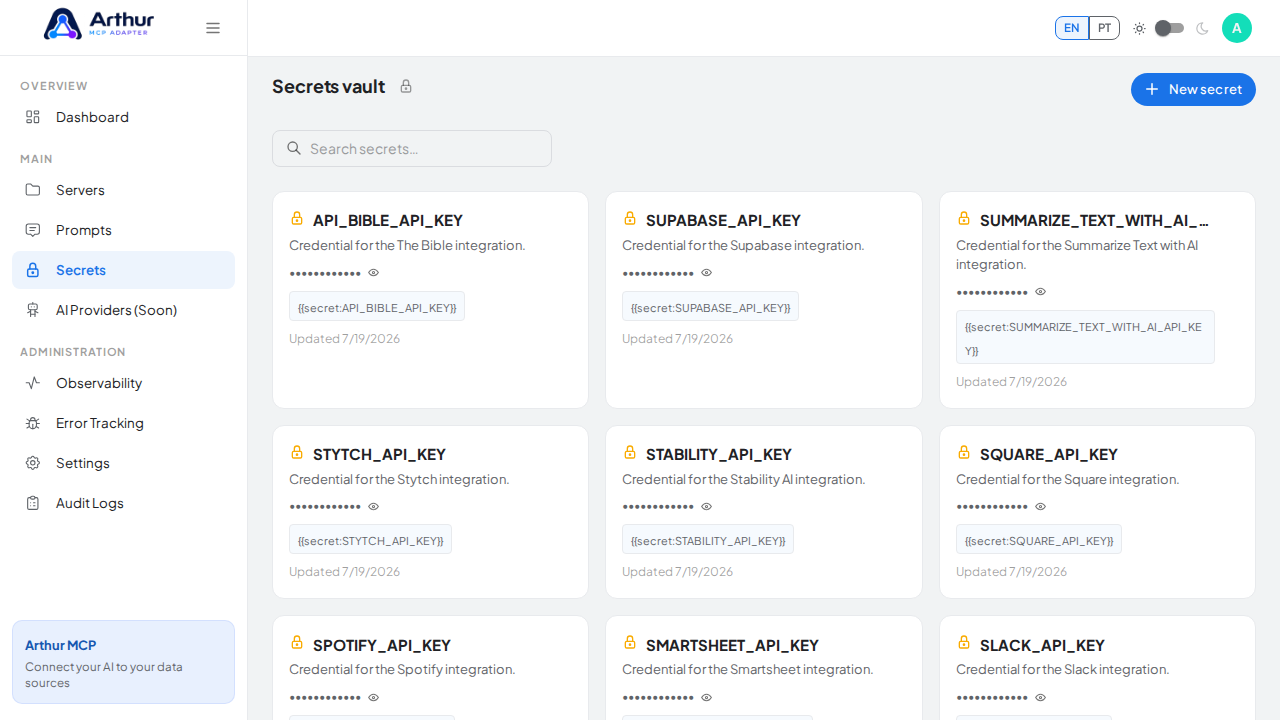The image size is (1280, 720).
Task: Copy the {{secret:SQUARE_API_KEY}} reference
Action: [1039, 539]
